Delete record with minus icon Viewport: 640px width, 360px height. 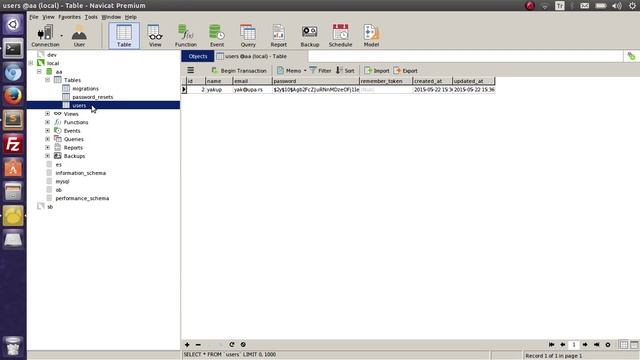pos(198,345)
